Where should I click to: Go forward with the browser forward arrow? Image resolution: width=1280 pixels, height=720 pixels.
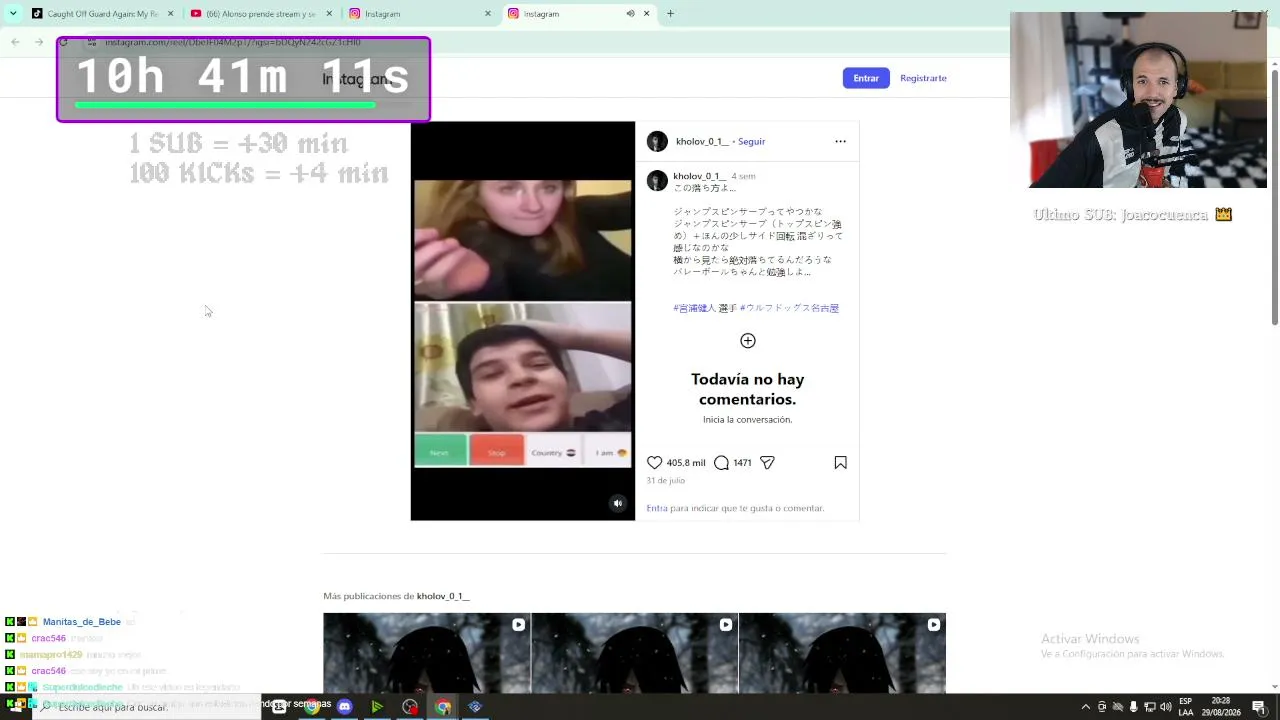click(x=39, y=42)
